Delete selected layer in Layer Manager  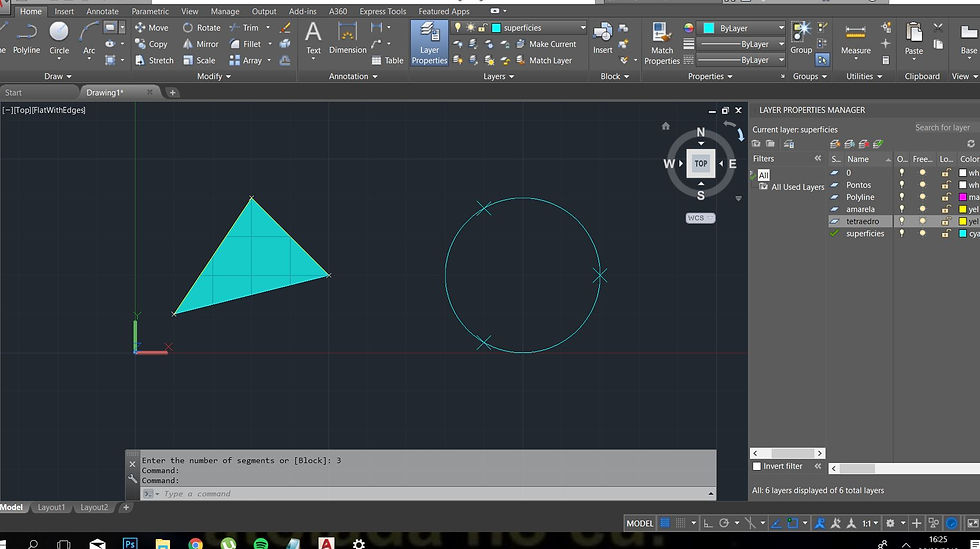864,144
